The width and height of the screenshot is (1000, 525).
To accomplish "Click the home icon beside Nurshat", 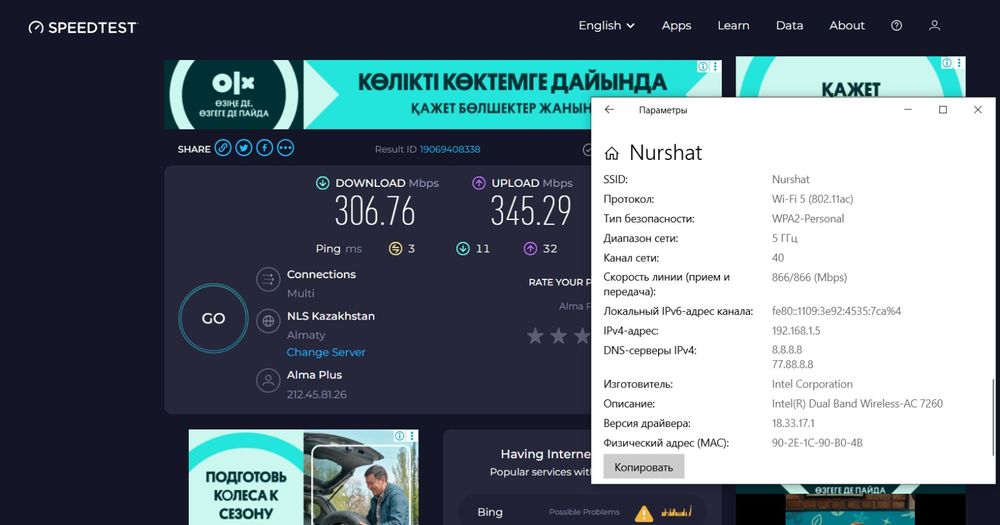I will tap(612, 153).
